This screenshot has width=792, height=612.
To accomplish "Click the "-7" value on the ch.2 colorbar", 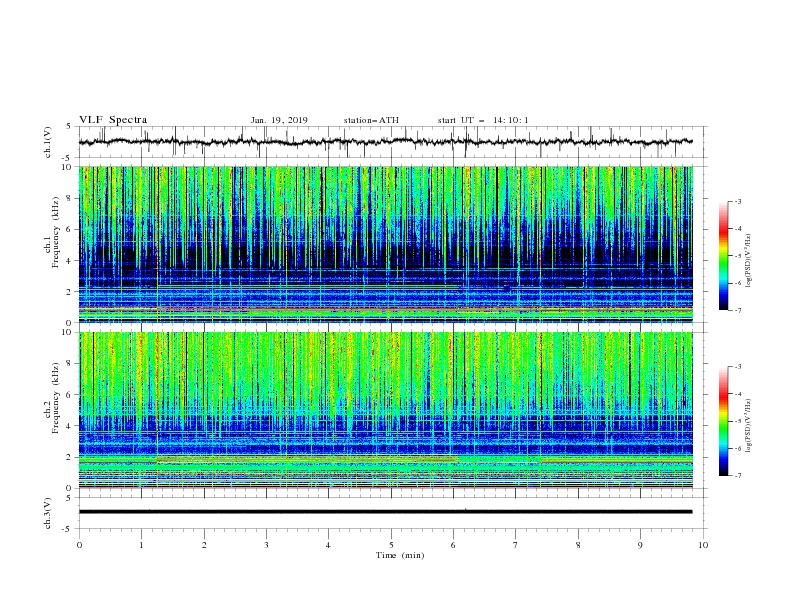I will tap(737, 476).
